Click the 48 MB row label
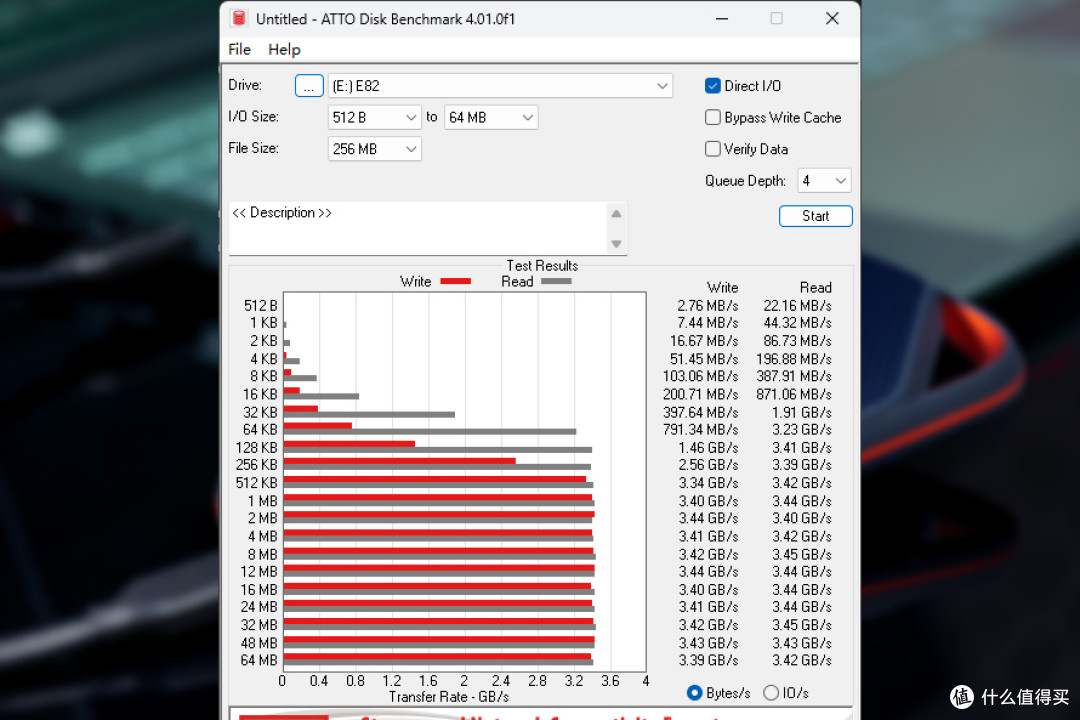The height and width of the screenshot is (720, 1080). click(258, 643)
